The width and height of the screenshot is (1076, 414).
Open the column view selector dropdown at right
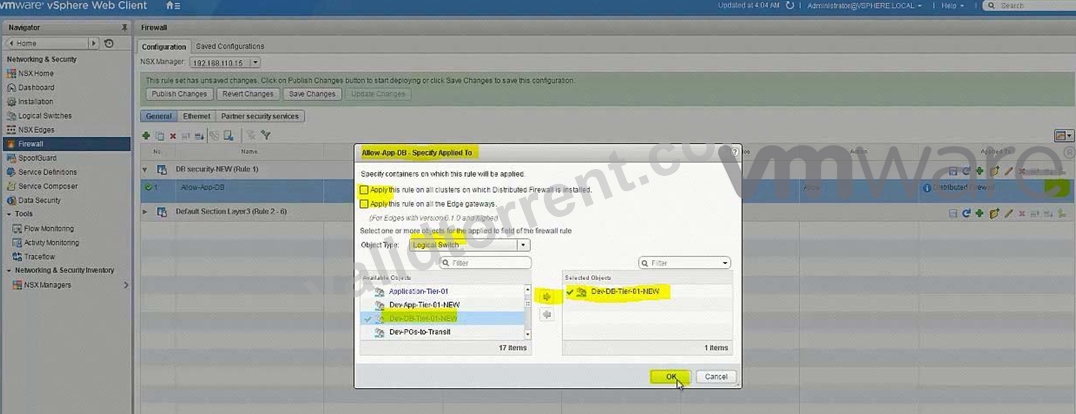(x=1064, y=136)
